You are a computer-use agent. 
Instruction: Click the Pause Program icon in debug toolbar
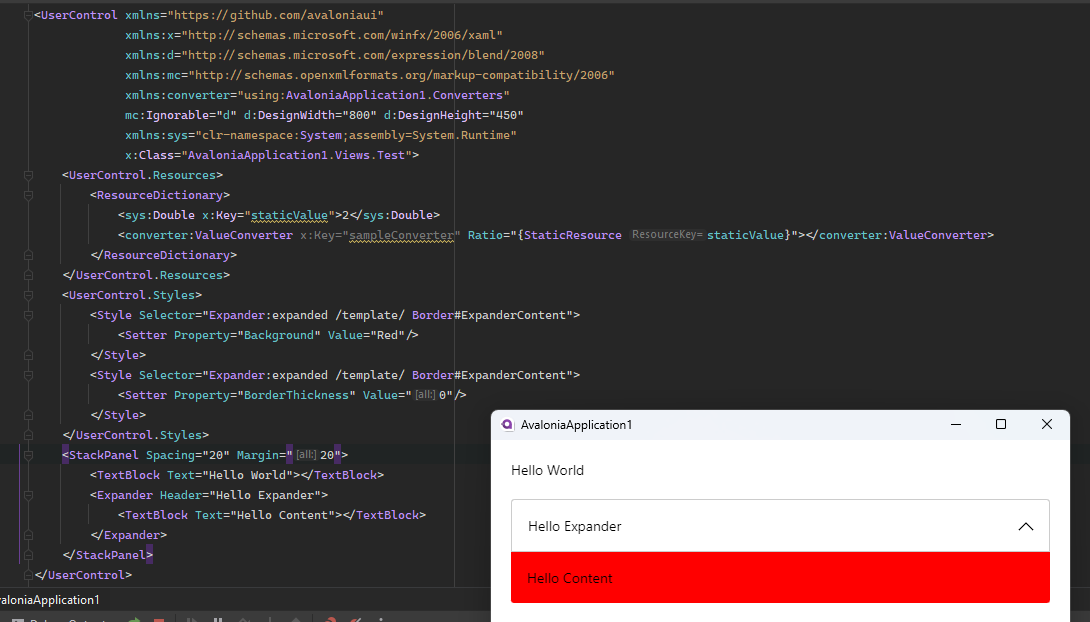pos(218,618)
